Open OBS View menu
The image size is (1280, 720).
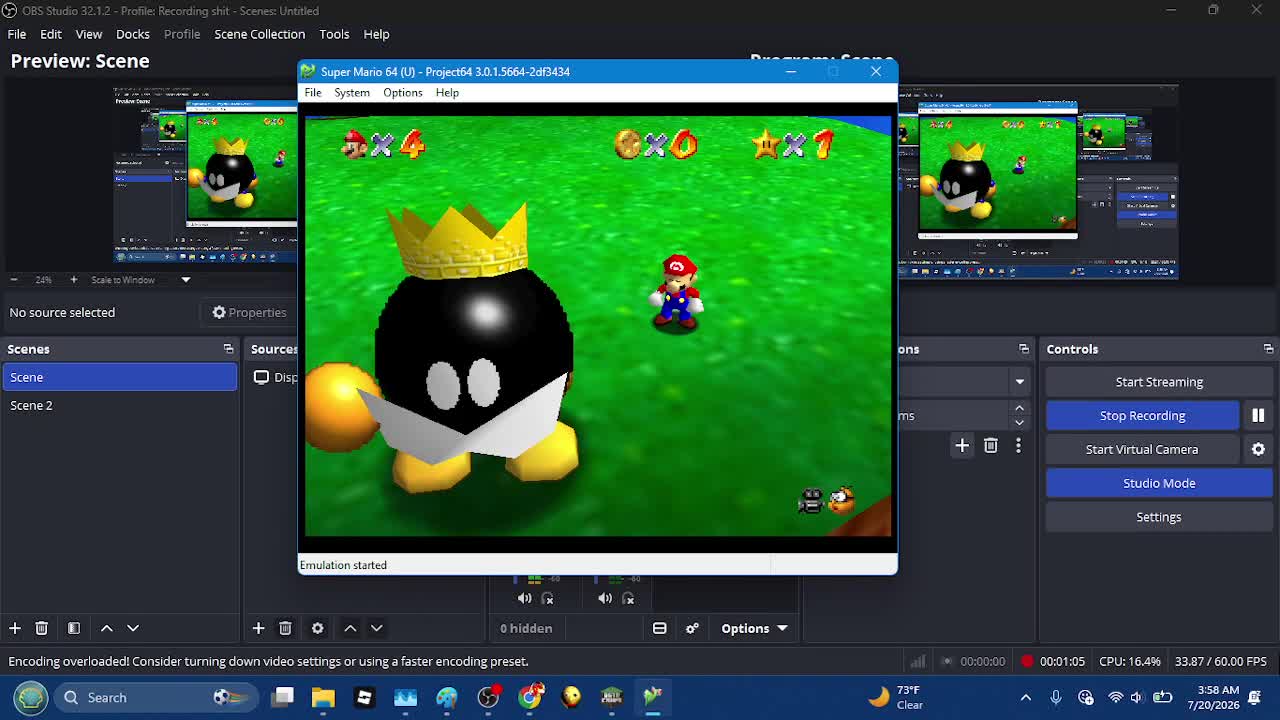(89, 34)
